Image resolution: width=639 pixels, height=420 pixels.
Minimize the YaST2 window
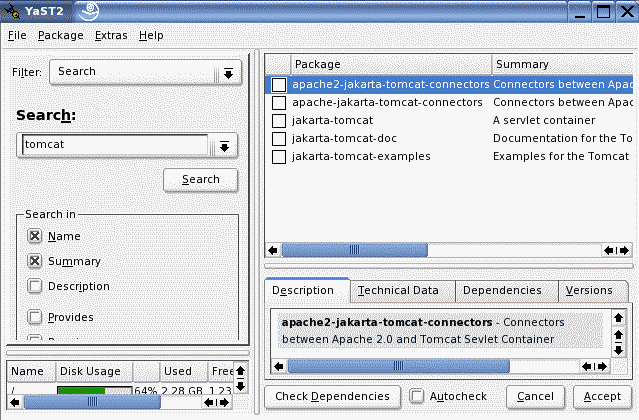click(580, 11)
